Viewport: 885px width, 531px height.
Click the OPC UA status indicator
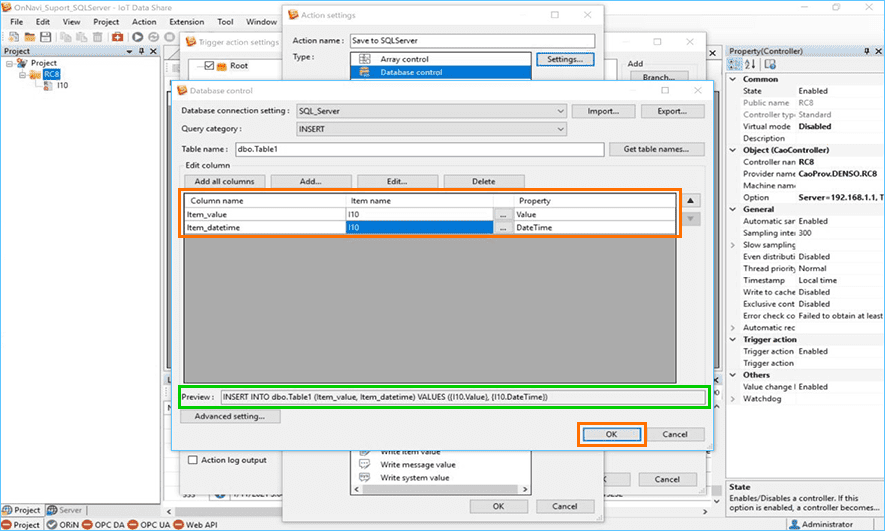point(133,524)
